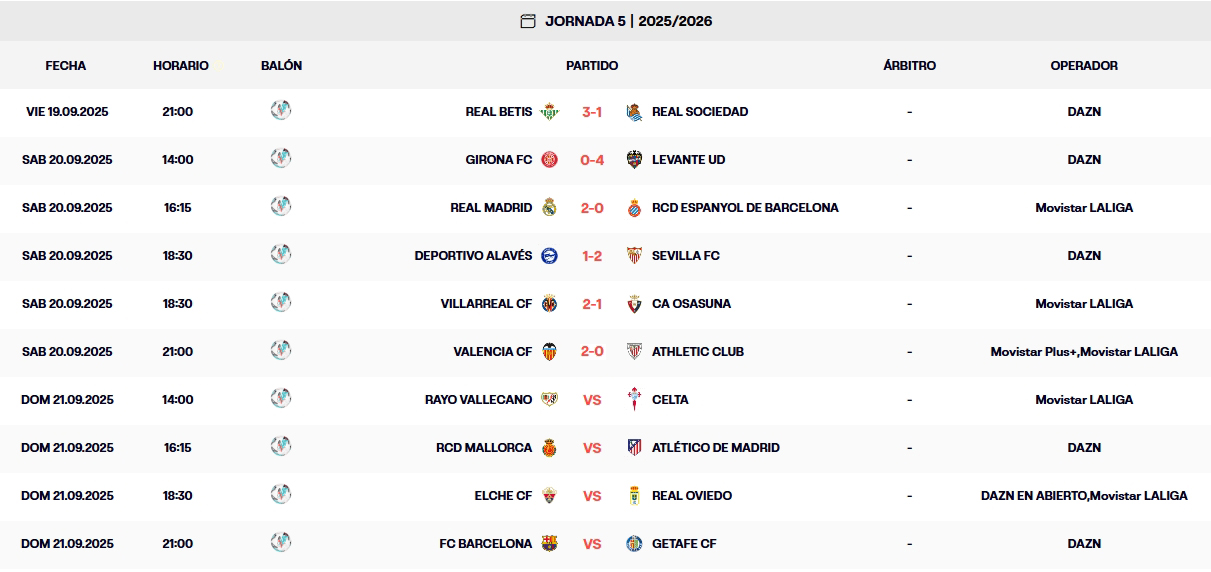Click the FC Barcelona club crest
Image resolution: width=1211 pixels, height=572 pixels.
coord(549,544)
